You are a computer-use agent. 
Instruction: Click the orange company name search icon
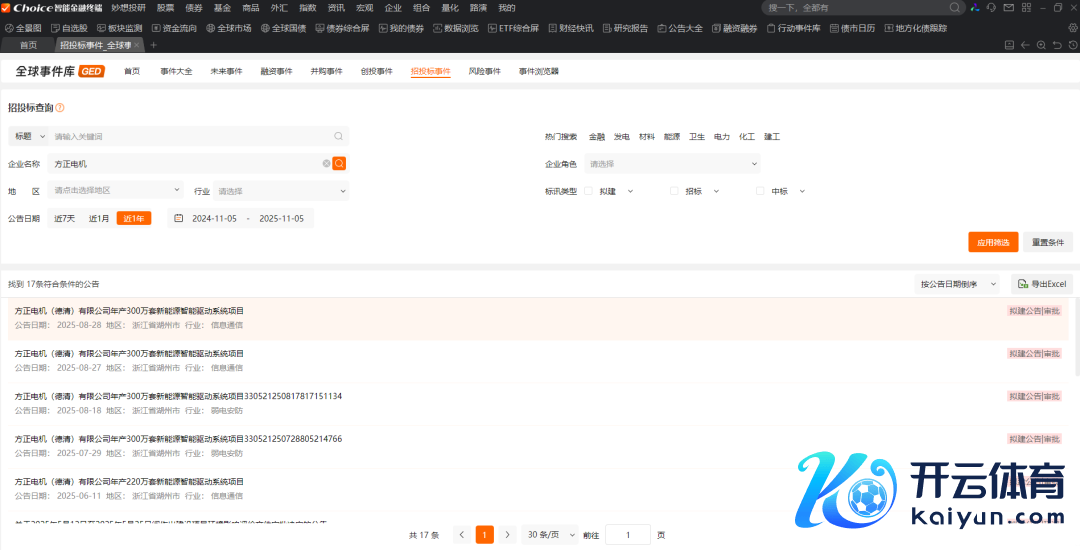click(x=339, y=163)
